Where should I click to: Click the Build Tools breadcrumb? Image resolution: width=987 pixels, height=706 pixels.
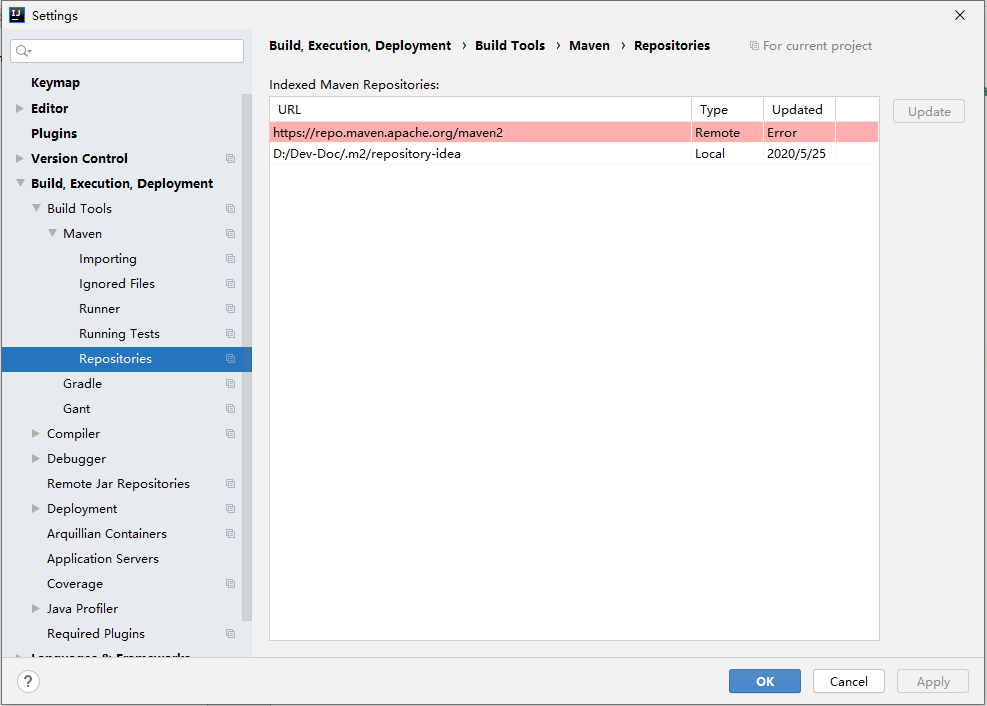tap(510, 45)
